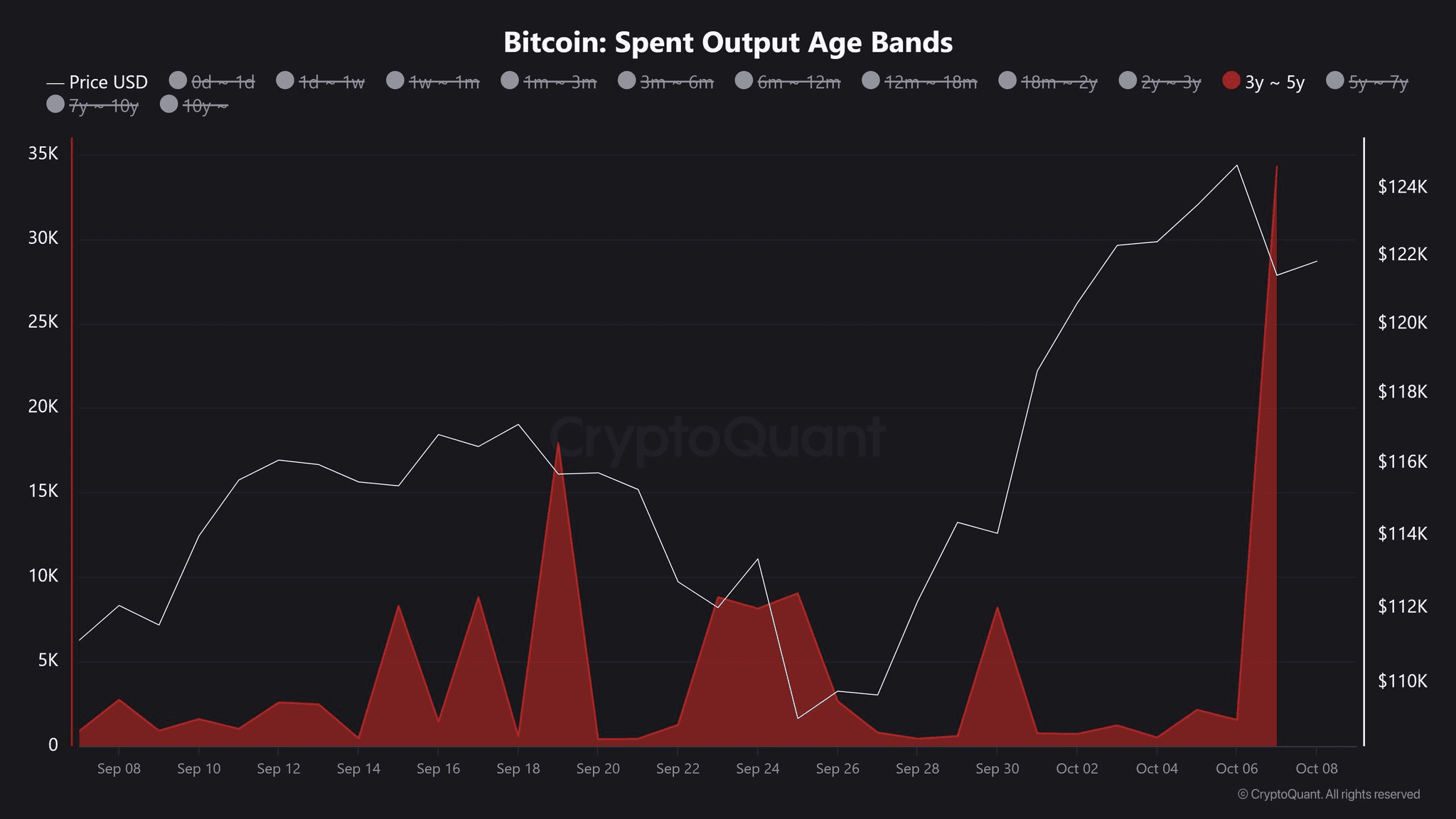1456x819 pixels.
Task: Toggle the 0d ~ 1d age band
Action: coord(178,81)
